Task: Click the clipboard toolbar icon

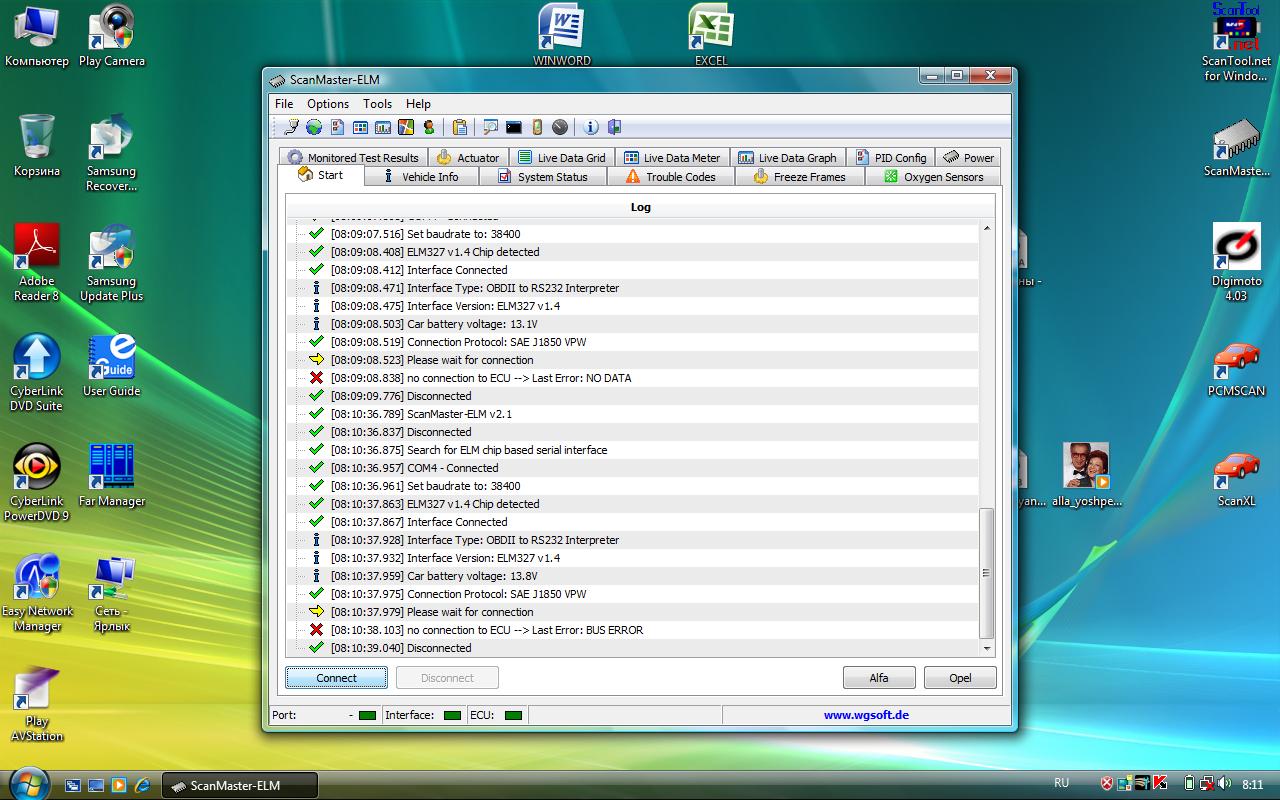Action: tap(460, 127)
